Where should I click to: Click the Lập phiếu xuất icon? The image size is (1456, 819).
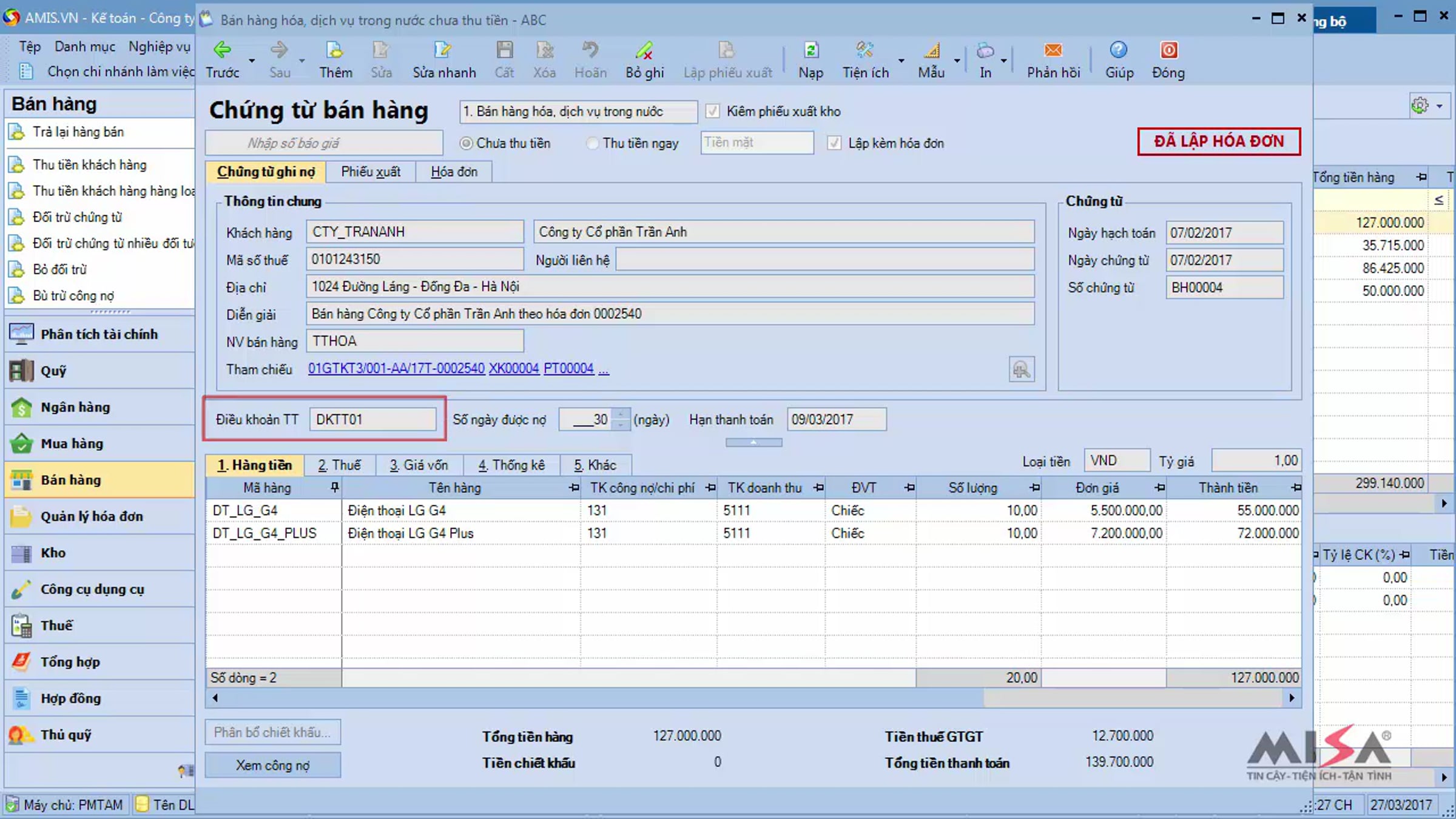point(727,50)
